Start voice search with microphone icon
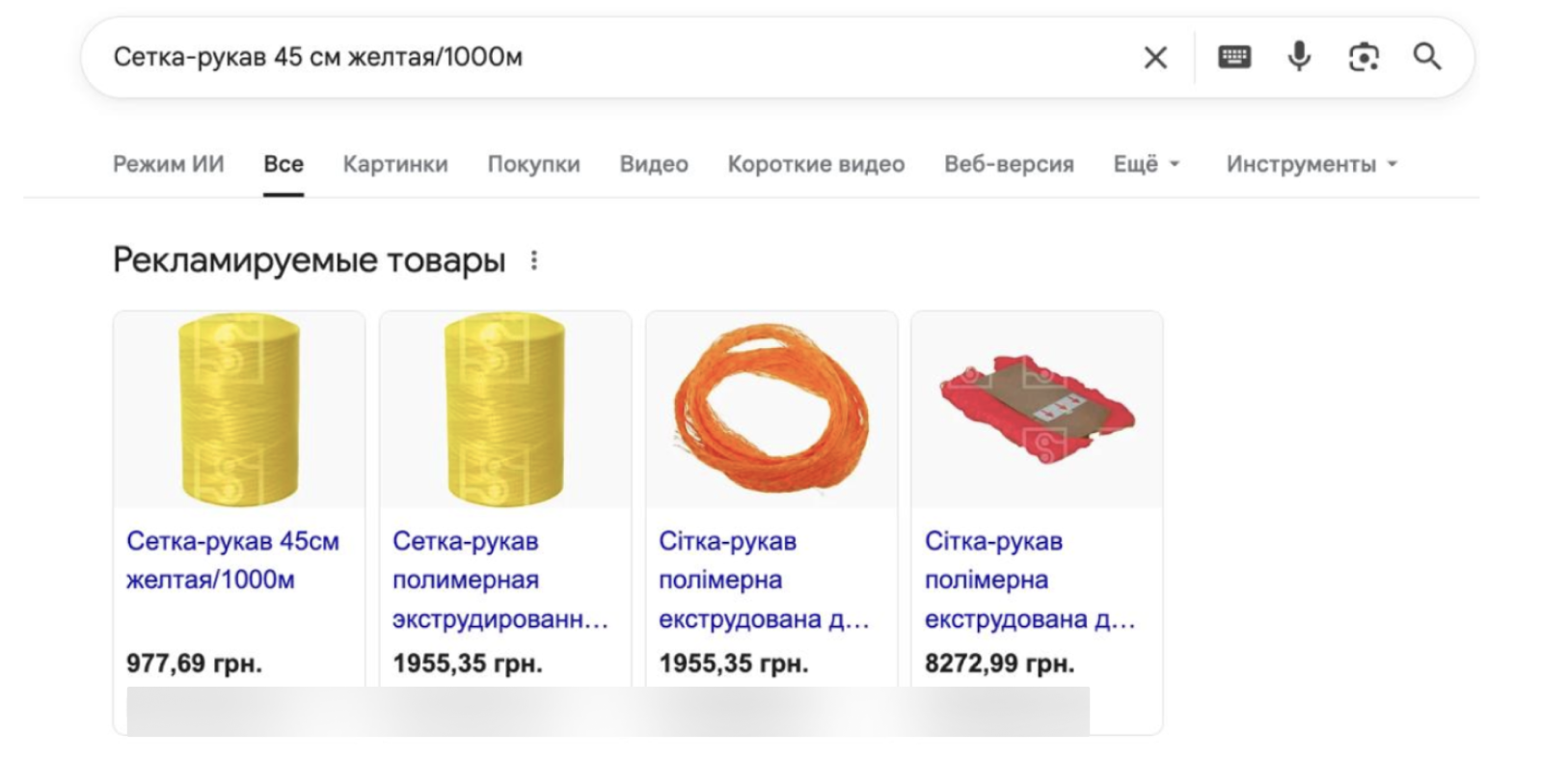The image size is (1568, 758). pos(1299,57)
